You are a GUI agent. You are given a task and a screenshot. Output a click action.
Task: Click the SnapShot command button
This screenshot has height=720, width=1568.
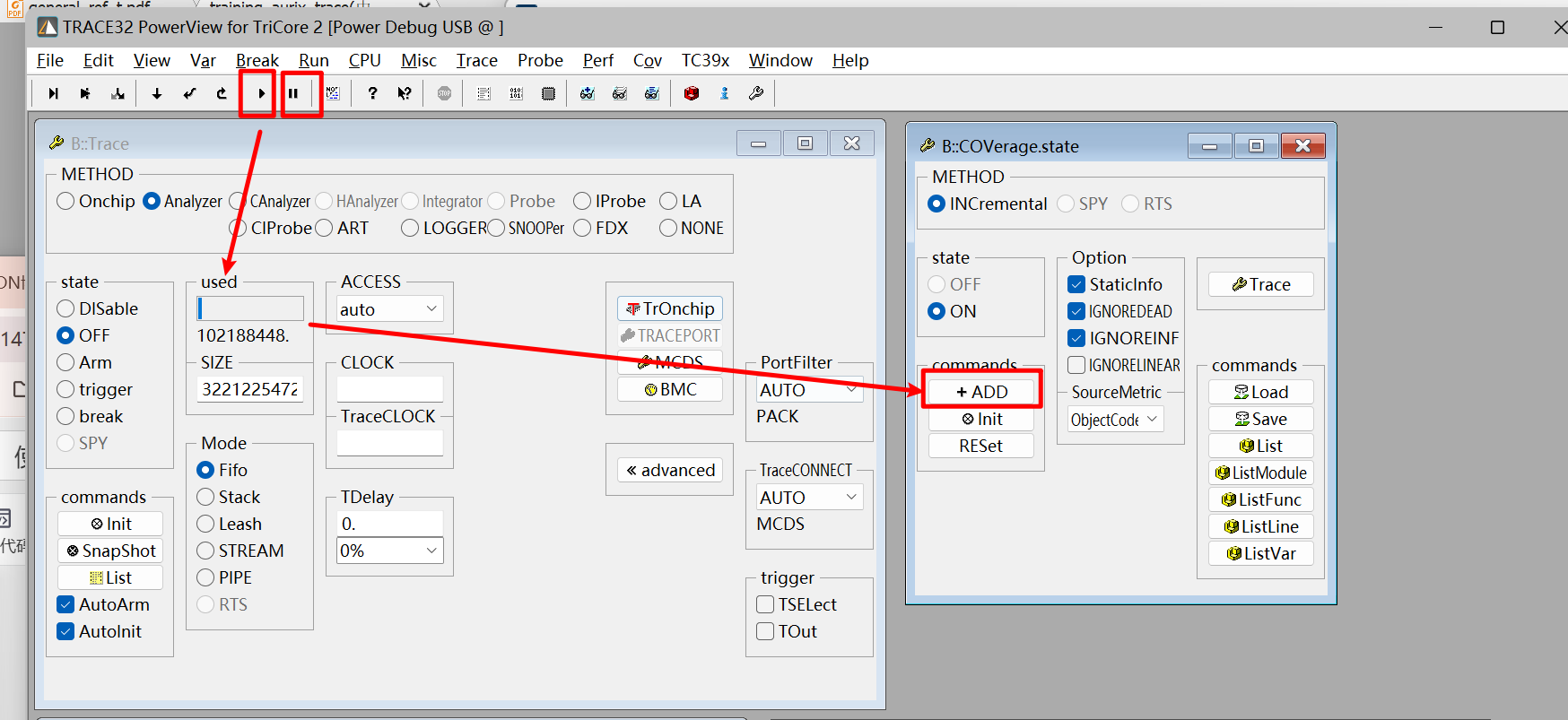tap(110, 551)
